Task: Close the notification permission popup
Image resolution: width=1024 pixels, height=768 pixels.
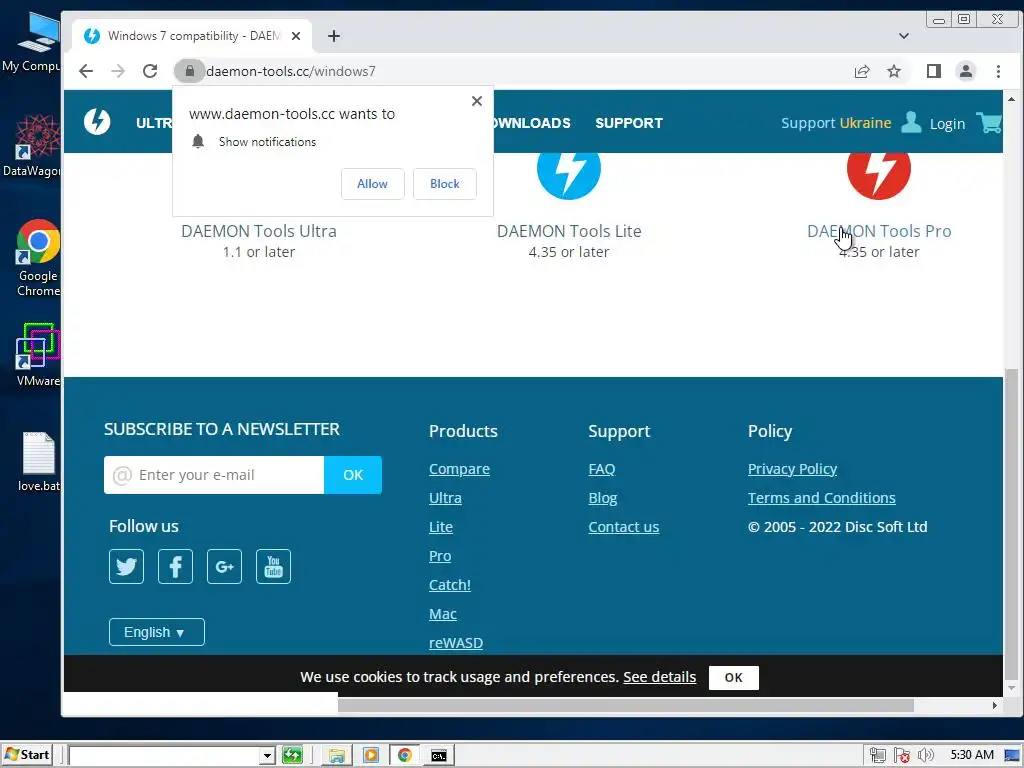Action: point(477,101)
